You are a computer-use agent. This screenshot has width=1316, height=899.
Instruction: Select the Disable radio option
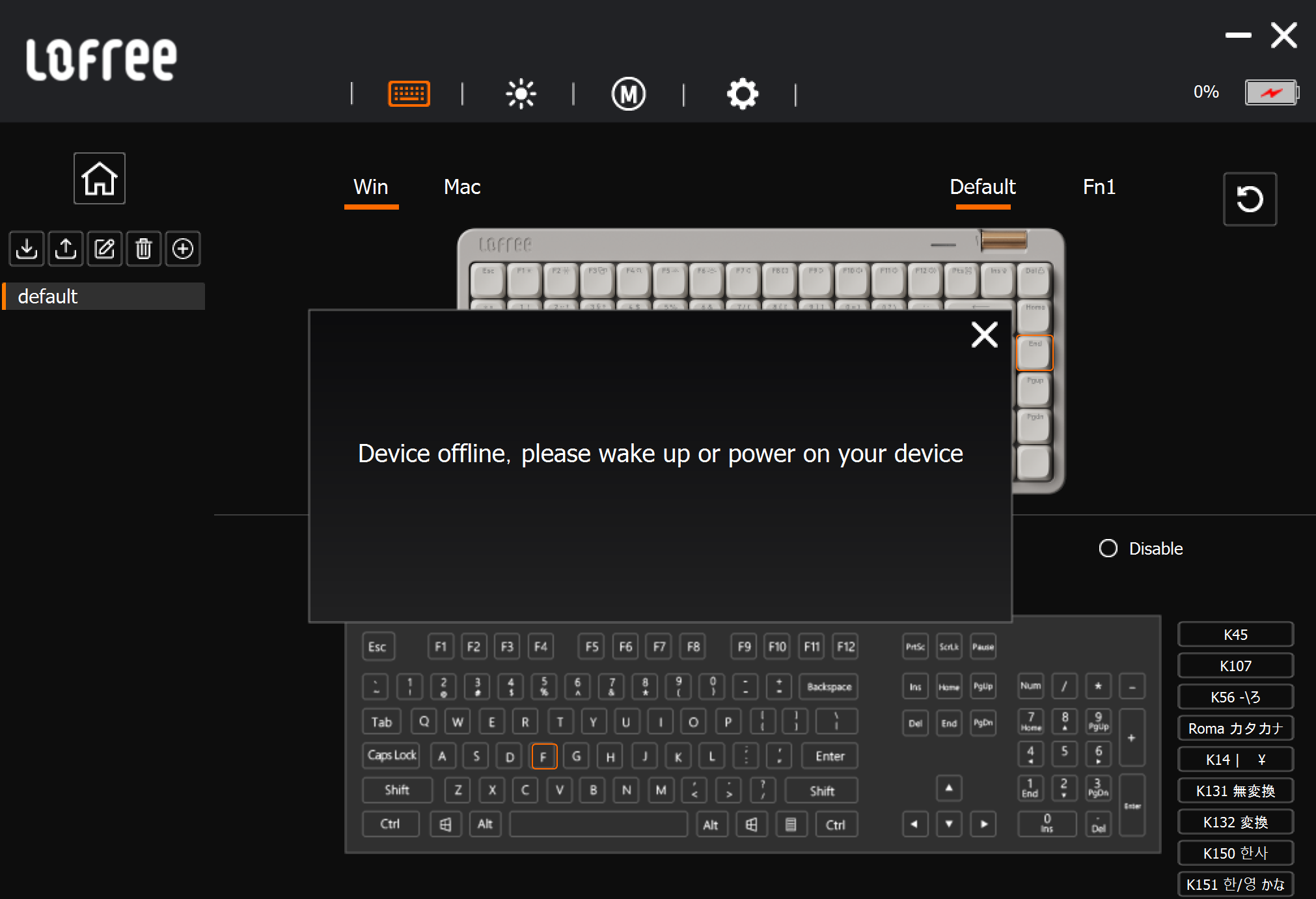1108,548
